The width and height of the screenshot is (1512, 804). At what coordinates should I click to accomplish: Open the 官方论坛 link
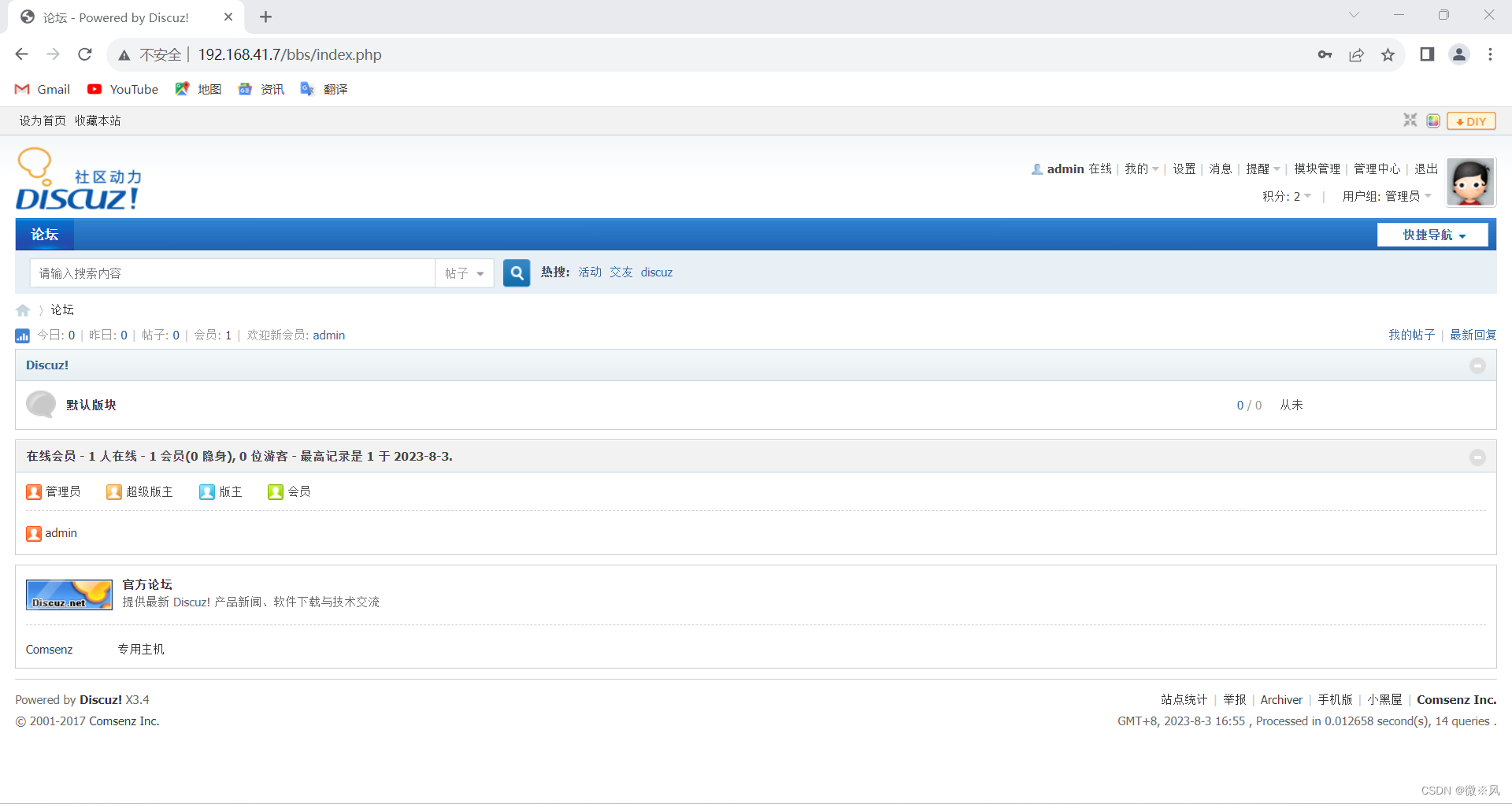(147, 584)
